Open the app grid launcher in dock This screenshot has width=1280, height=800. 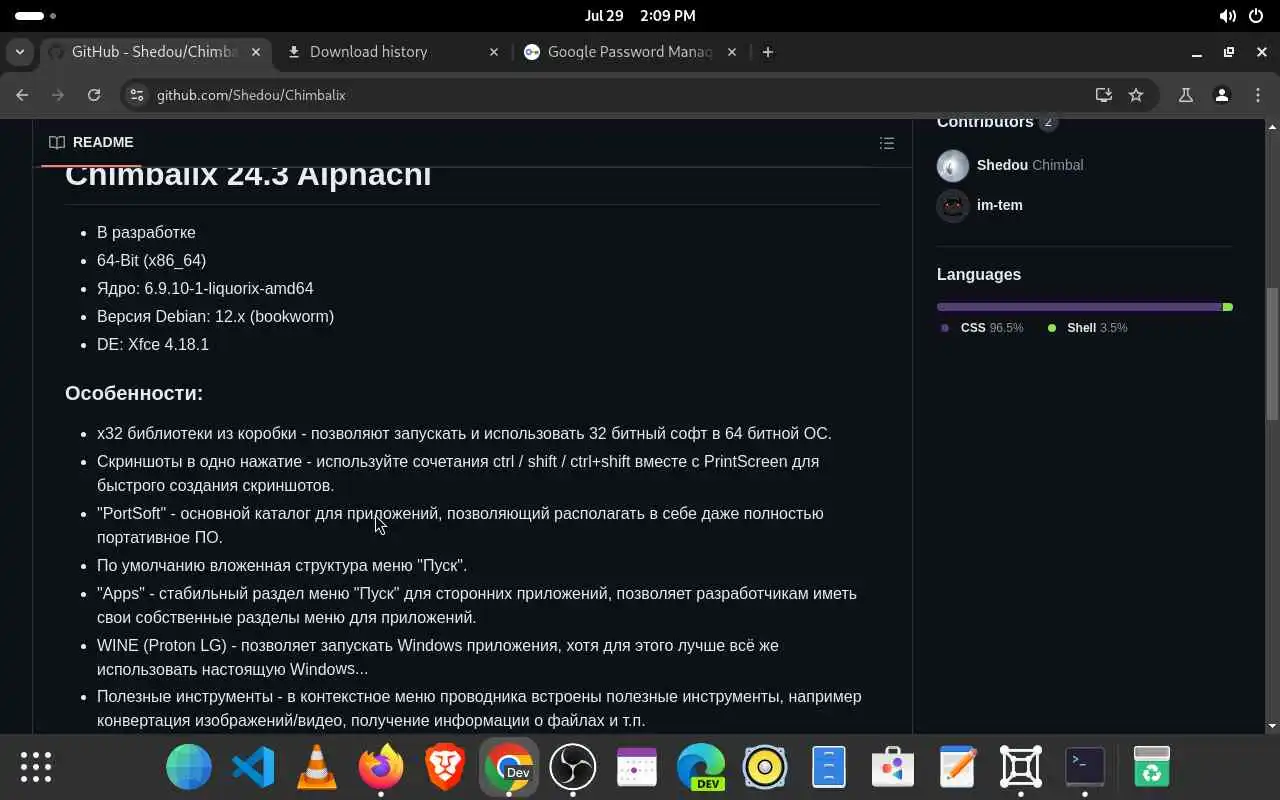coord(36,767)
